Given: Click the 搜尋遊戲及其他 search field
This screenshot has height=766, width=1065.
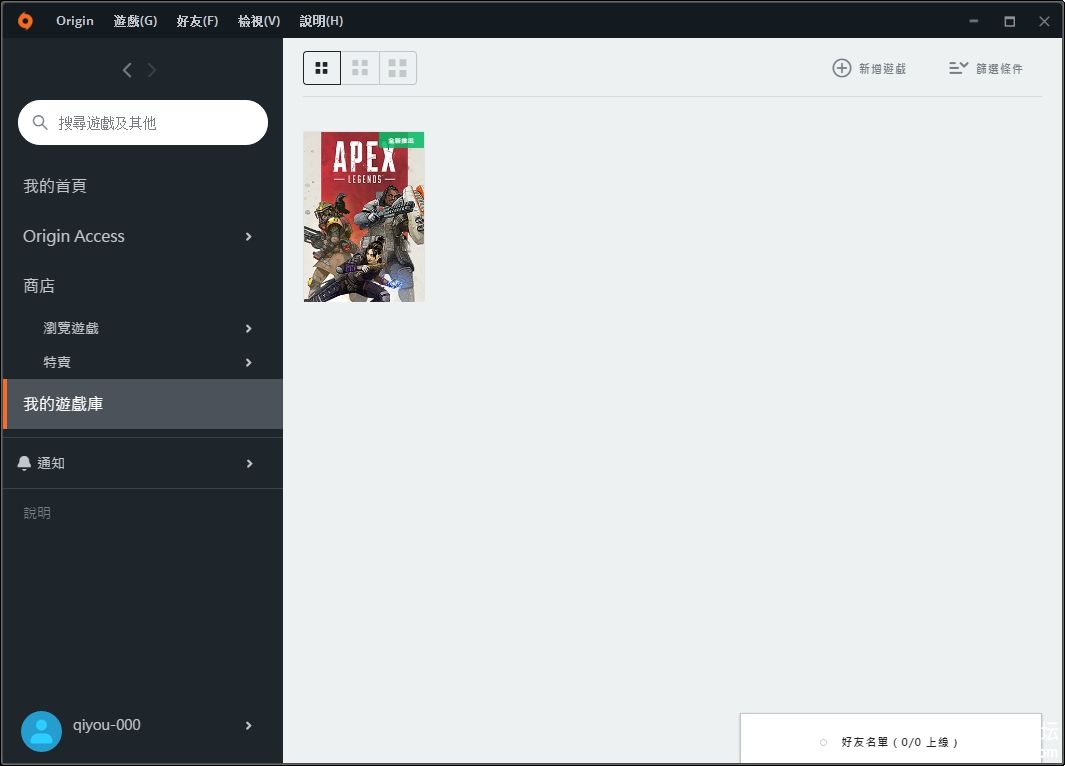Looking at the screenshot, I should 143,122.
